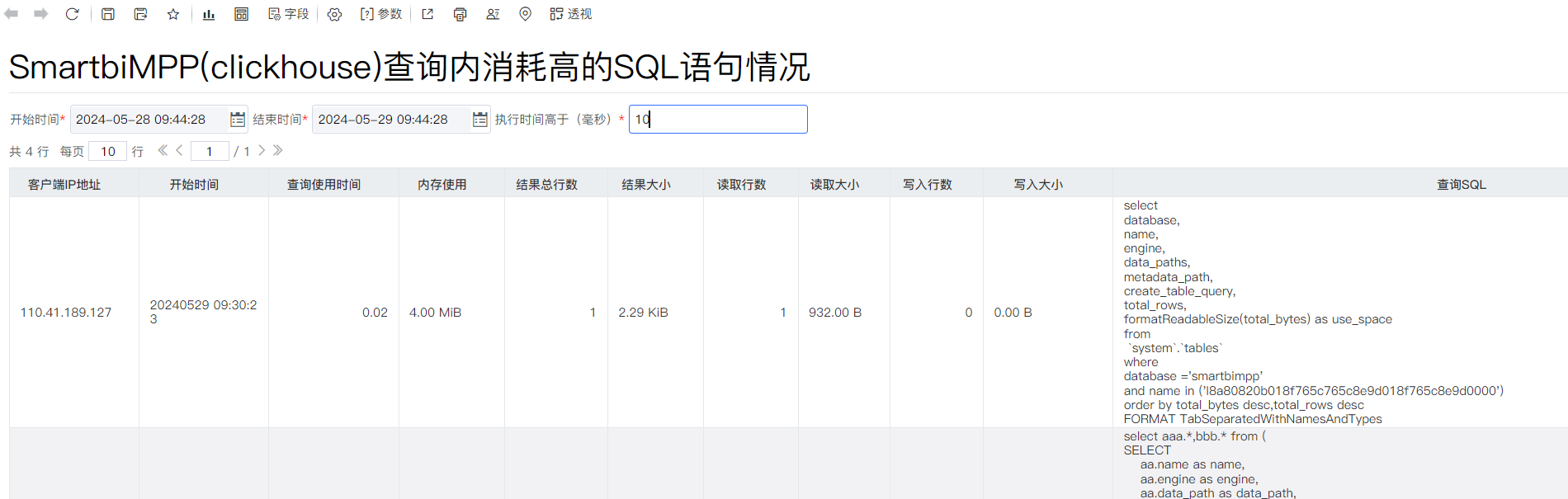Viewport: 1568px width, 499px height.
Task: Click the rows-per-page input showing 10
Action: coord(108,151)
